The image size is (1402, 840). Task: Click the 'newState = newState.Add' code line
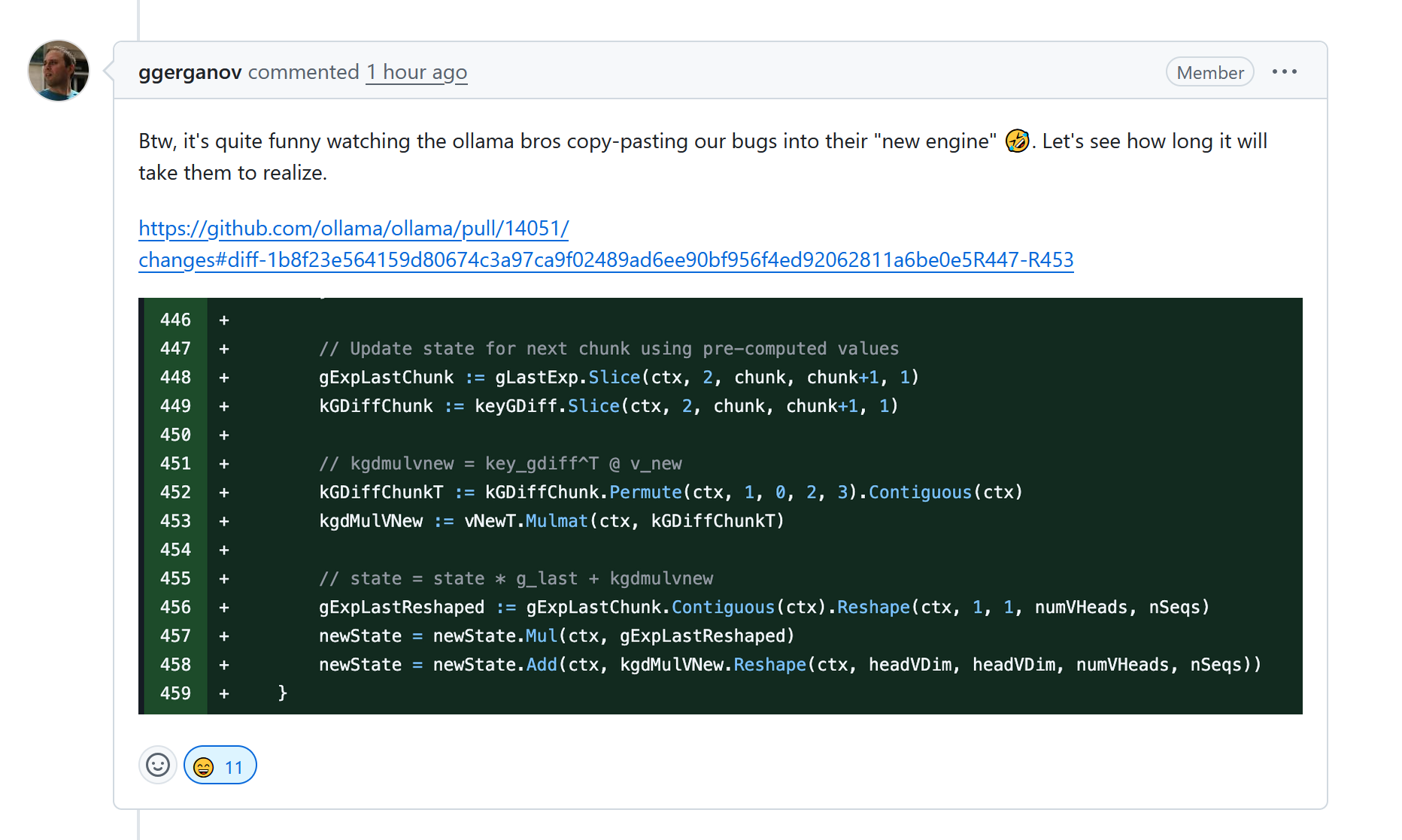790,665
